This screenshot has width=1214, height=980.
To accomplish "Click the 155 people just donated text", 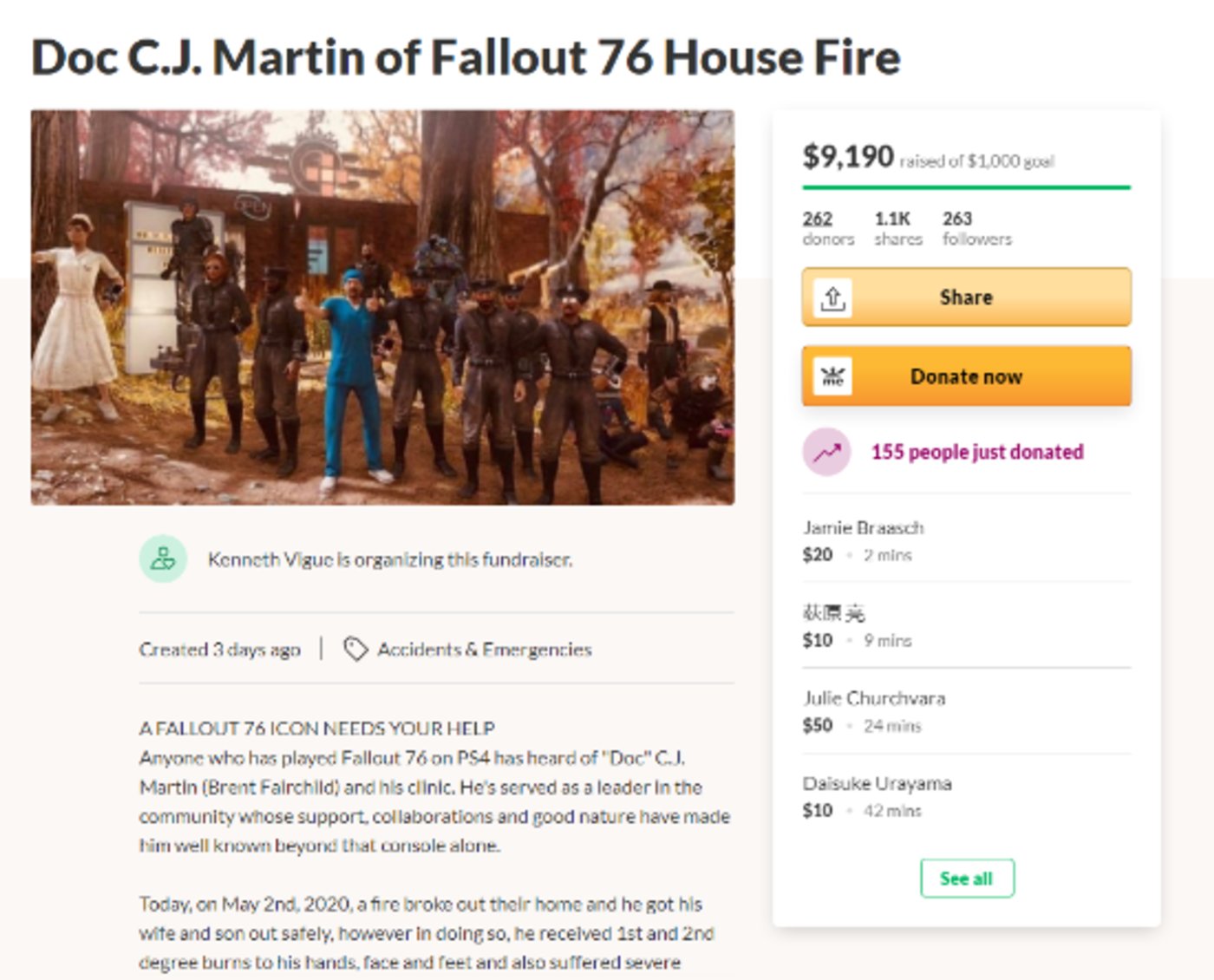I will (x=977, y=452).
